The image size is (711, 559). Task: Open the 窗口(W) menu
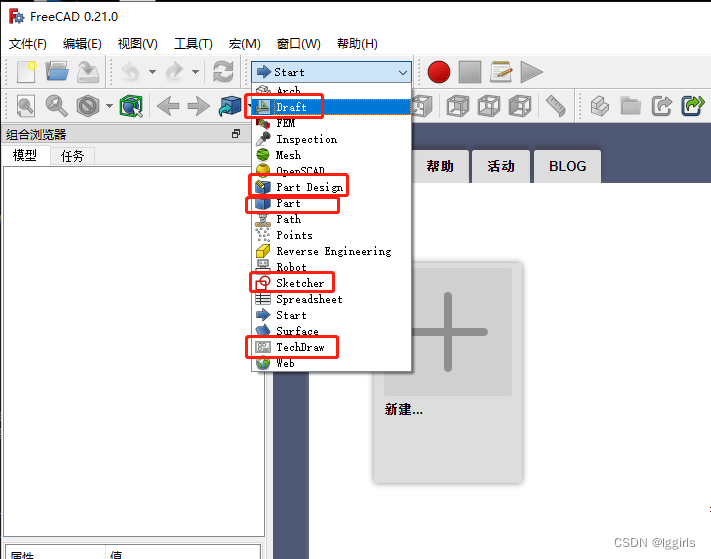click(x=298, y=44)
